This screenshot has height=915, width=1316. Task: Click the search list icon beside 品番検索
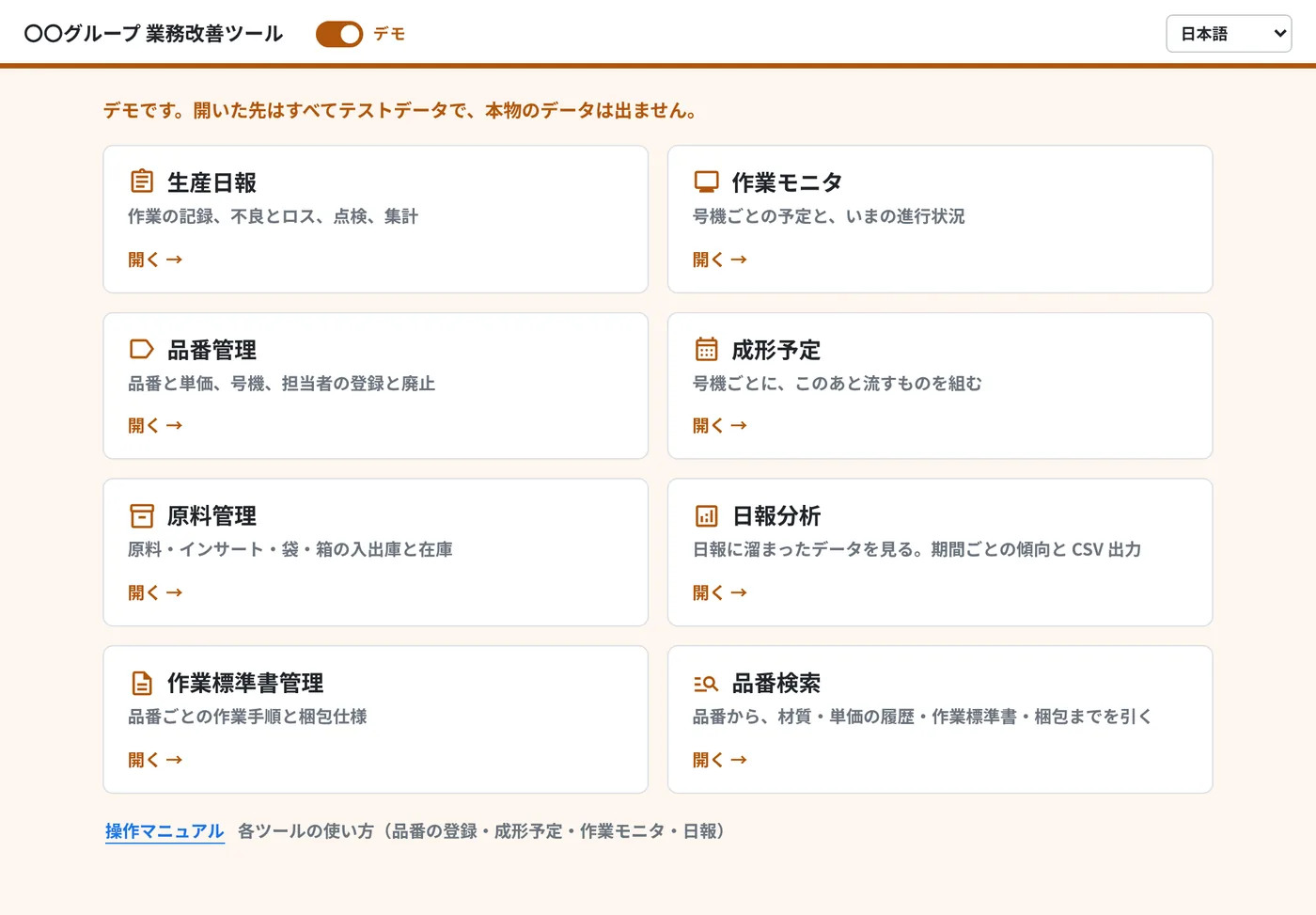(706, 683)
